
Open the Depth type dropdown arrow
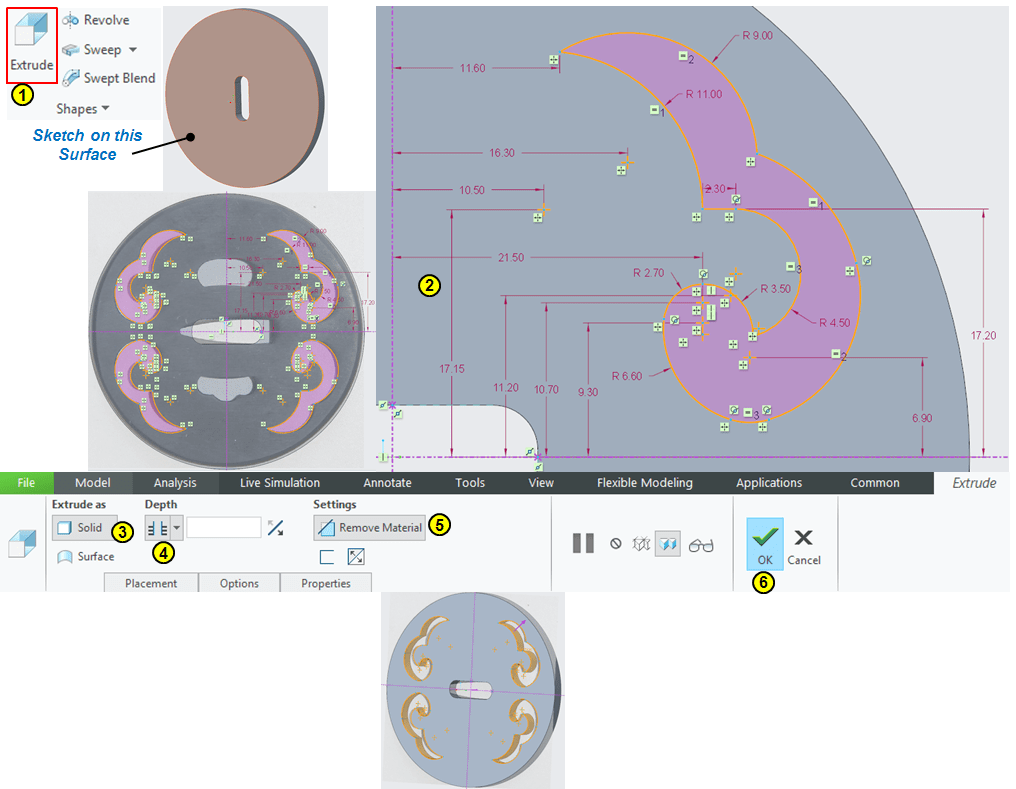click(x=177, y=527)
